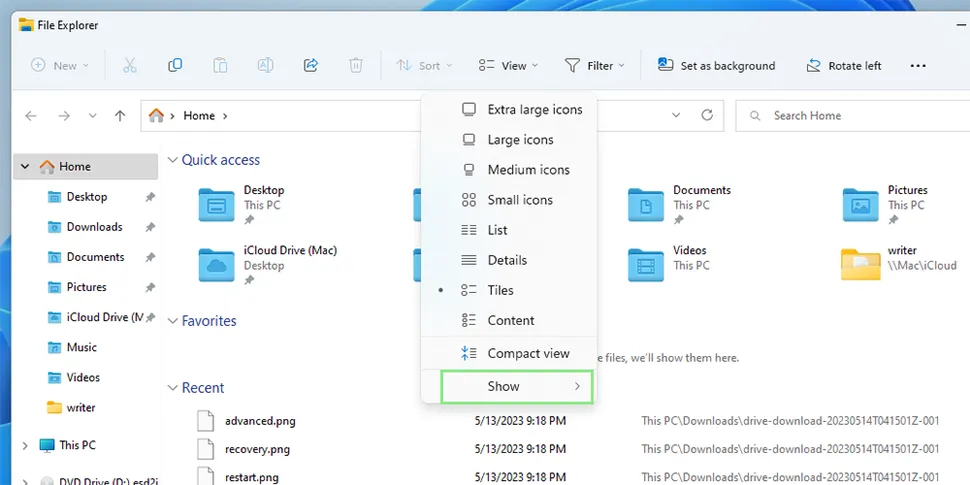
Task: Open the iCloud Drive (Mac) folder tile
Action: (x=268, y=265)
